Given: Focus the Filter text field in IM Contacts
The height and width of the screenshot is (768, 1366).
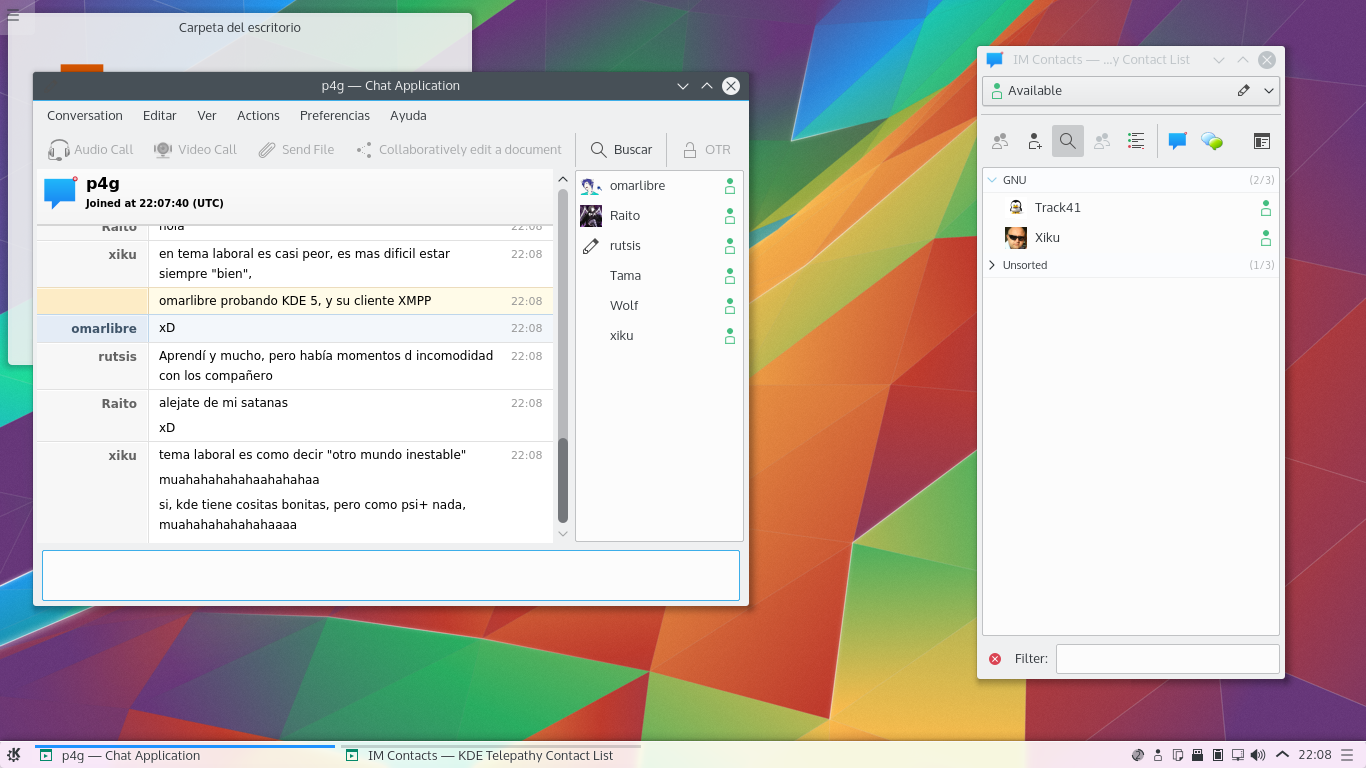Looking at the screenshot, I should point(1167,659).
